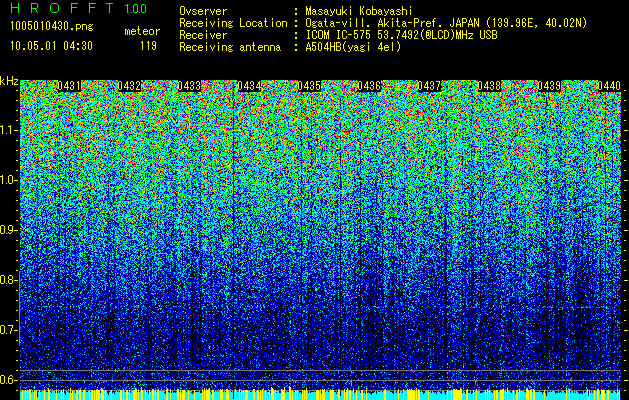This screenshot has height=400, width=629.
Task: Click the 0434 time marker
Action: 250,86
